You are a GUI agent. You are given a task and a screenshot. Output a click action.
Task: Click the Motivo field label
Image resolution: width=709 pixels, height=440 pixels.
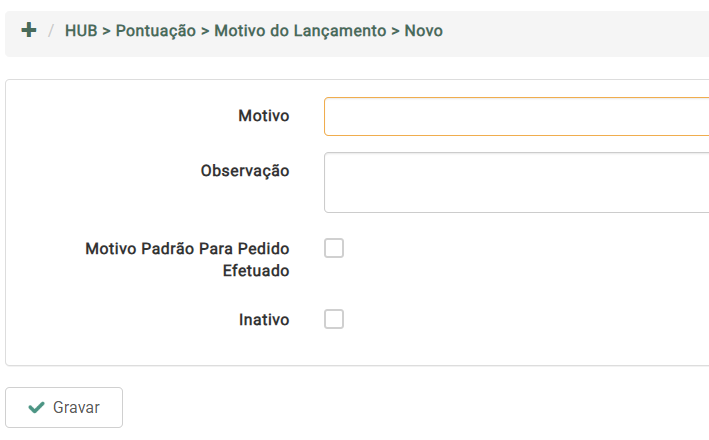(x=264, y=116)
